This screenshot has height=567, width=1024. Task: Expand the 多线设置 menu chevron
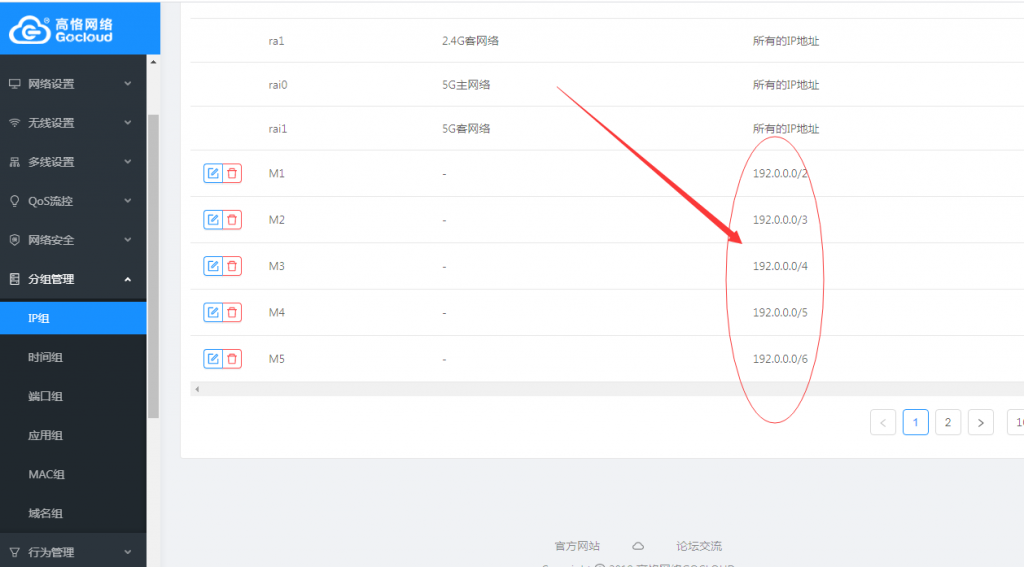click(x=128, y=162)
